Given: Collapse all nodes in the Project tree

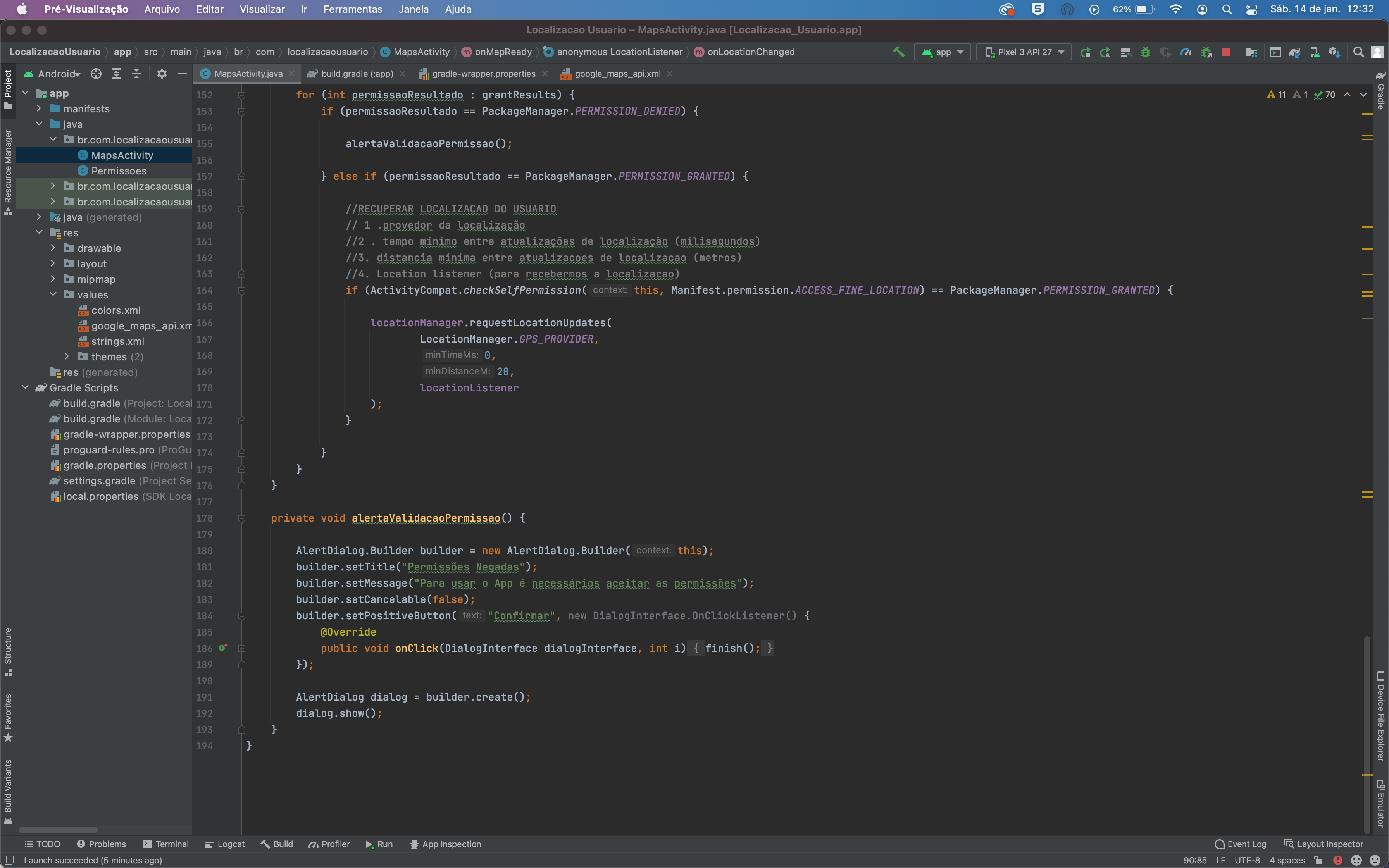Looking at the screenshot, I should [x=136, y=74].
